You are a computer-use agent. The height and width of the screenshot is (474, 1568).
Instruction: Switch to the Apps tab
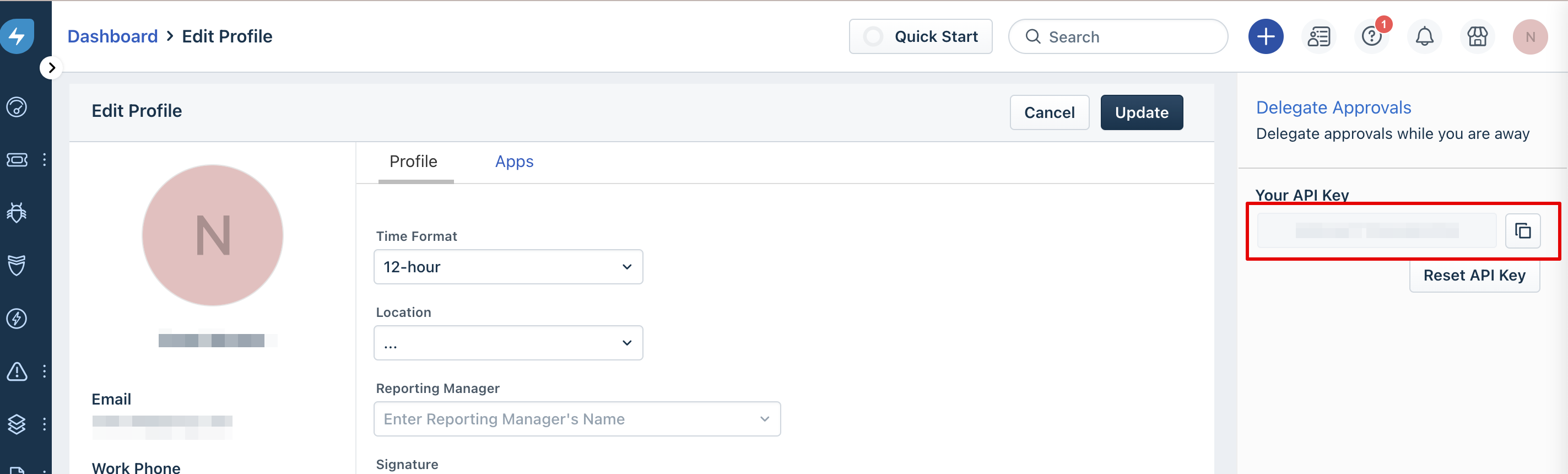pos(513,161)
